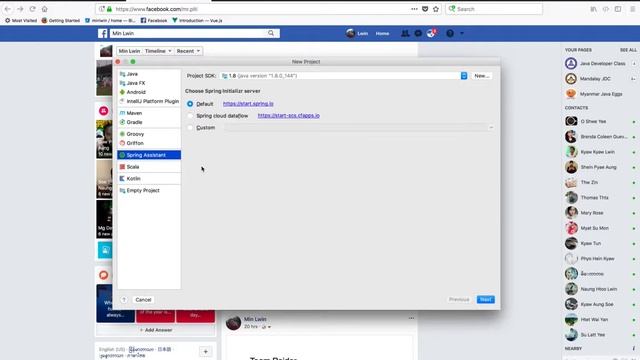Open Most Visited bookmark
The image size is (640, 360).
coord(21,20)
